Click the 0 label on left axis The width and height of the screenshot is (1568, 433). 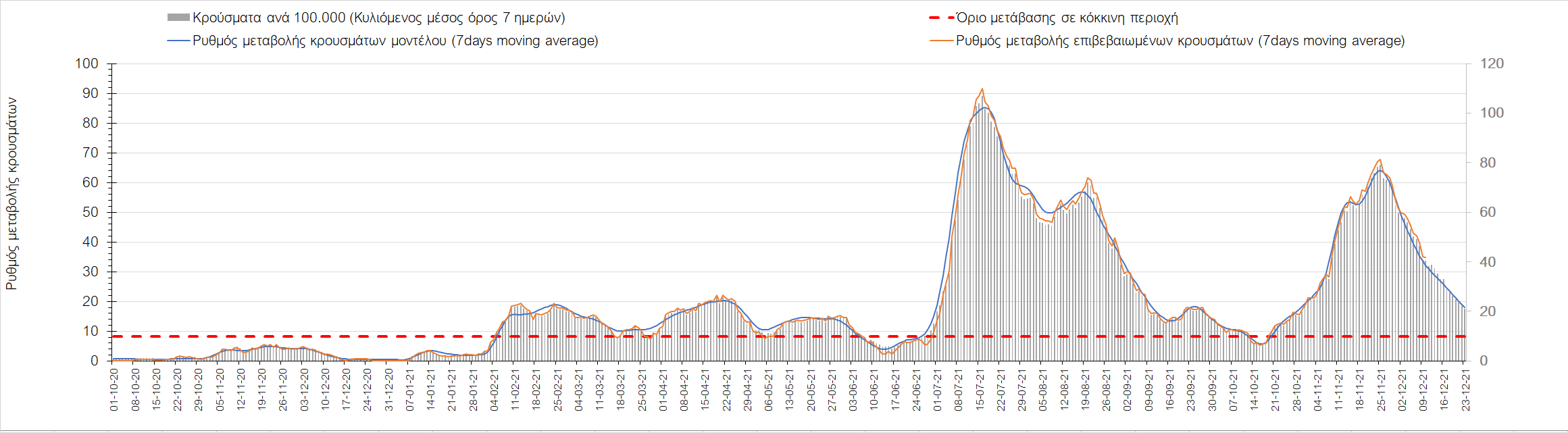[95, 361]
